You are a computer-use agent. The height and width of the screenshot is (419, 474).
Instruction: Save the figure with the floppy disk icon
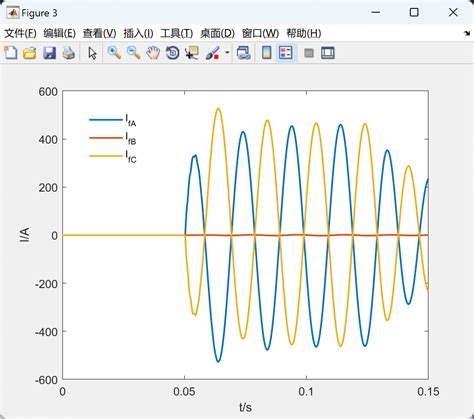point(49,53)
